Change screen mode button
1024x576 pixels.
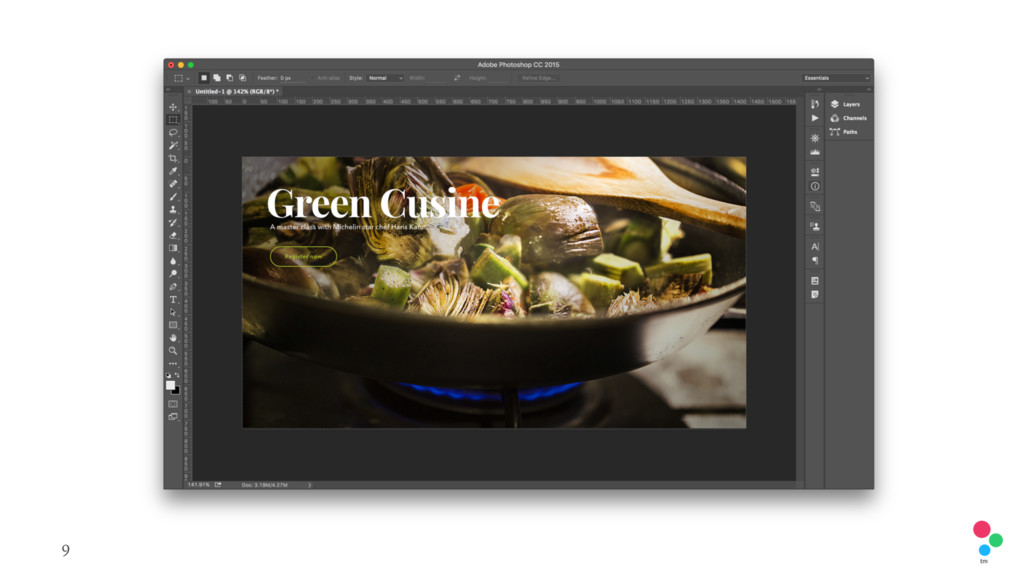(x=173, y=417)
